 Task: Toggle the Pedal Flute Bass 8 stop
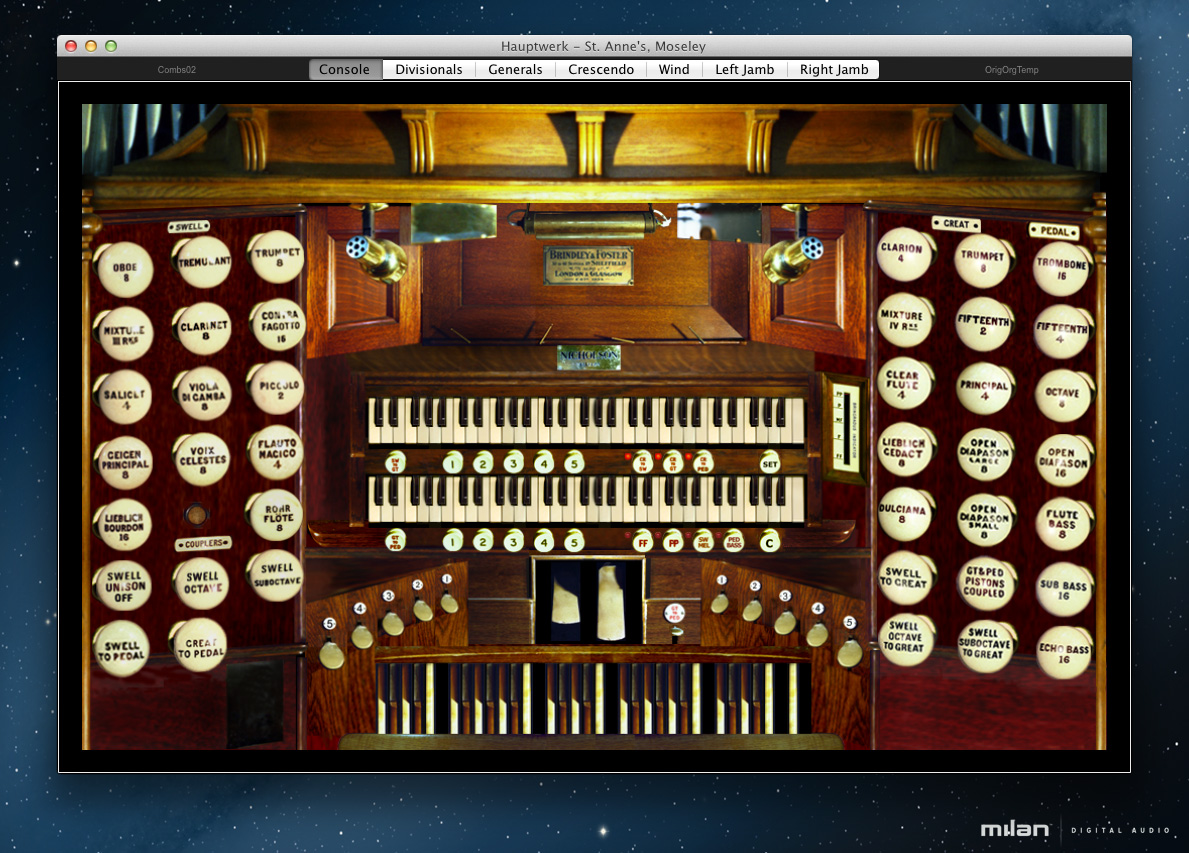coord(1062,524)
